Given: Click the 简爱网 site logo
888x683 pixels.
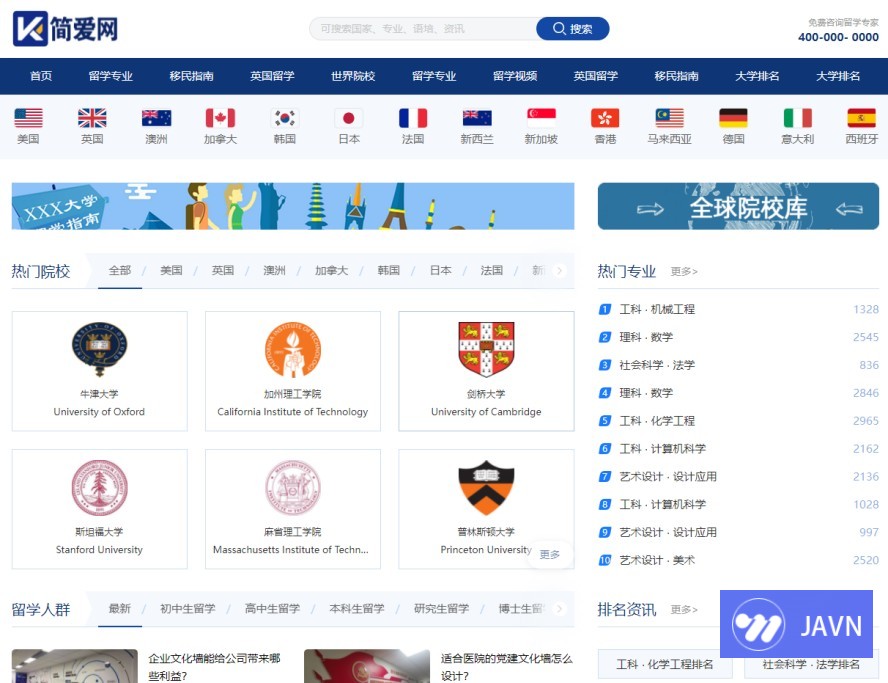Looking at the screenshot, I should pyautogui.click(x=65, y=28).
